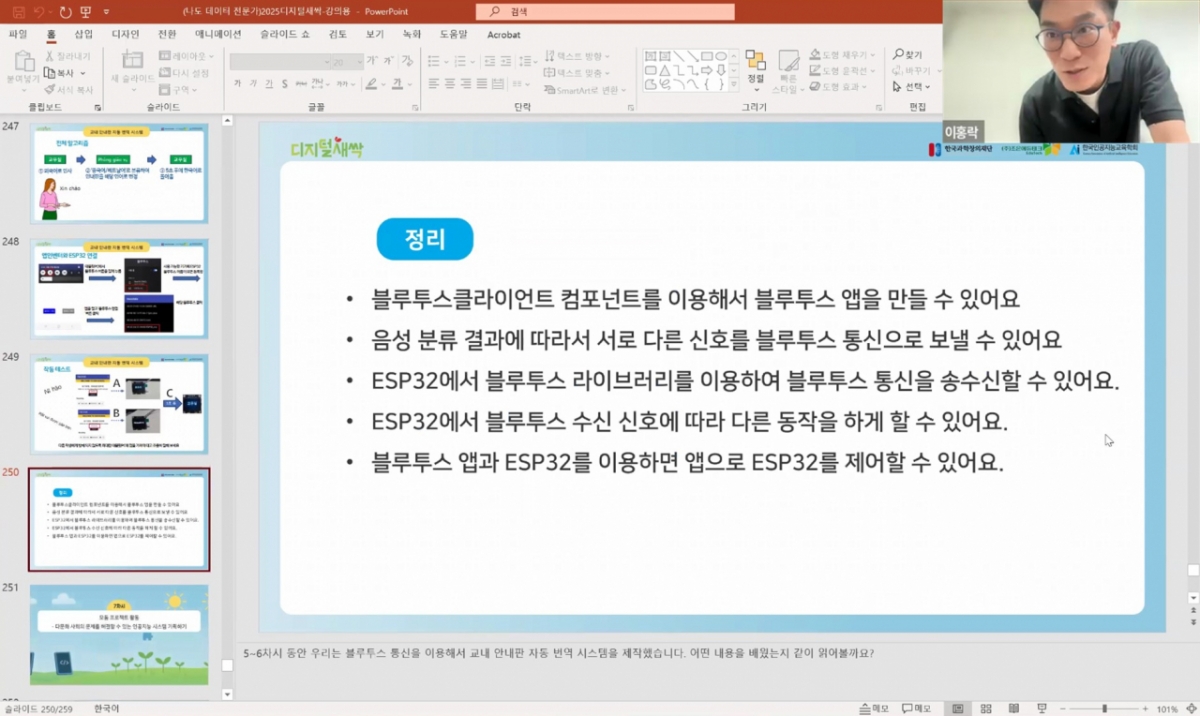Screen dimensions: 1200x716
Task: Click the 다시 설정 reset button
Action: (184, 73)
